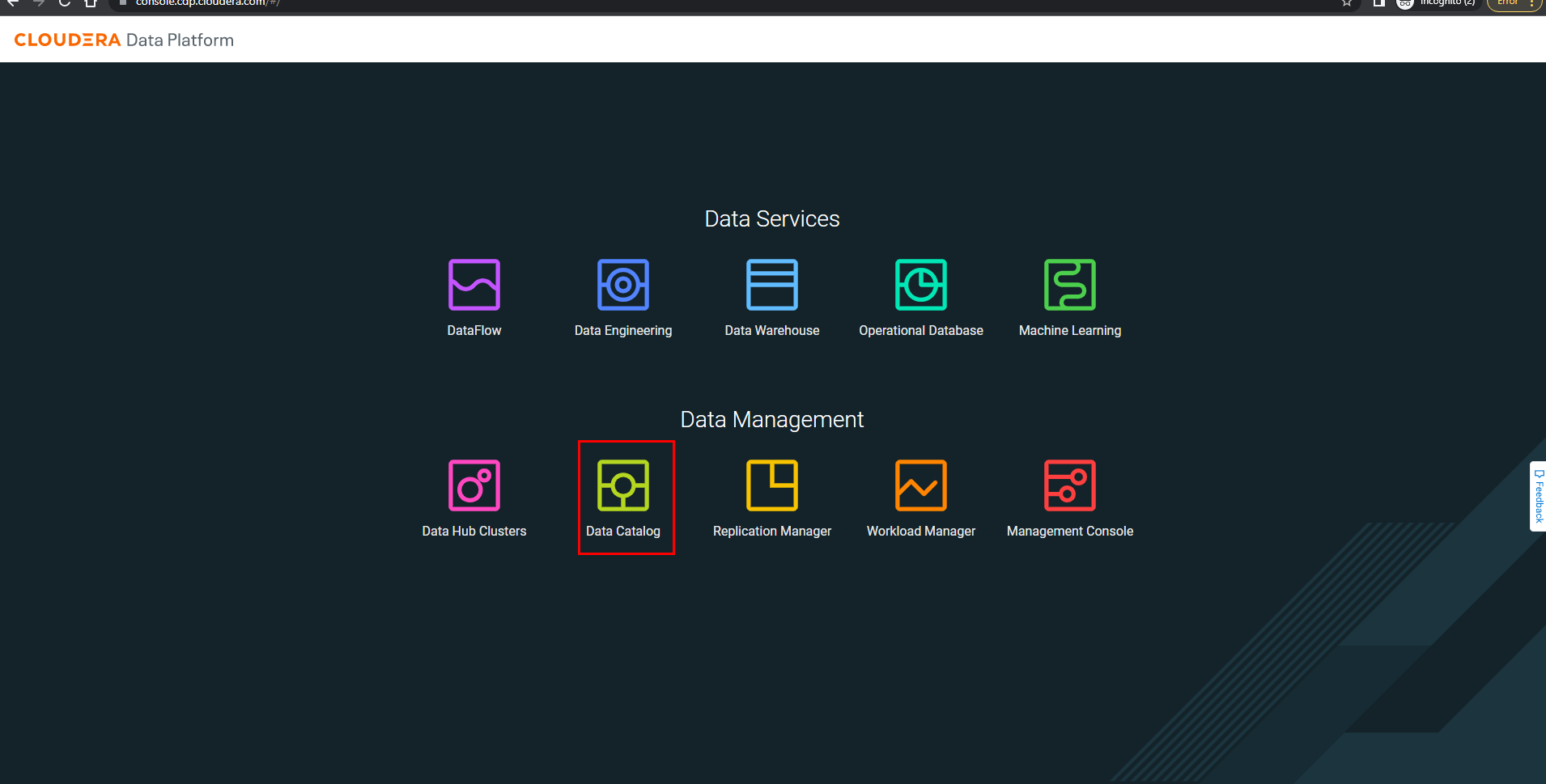1546x784 pixels.
Task: Click the Operational Database label
Action: tap(921, 330)
